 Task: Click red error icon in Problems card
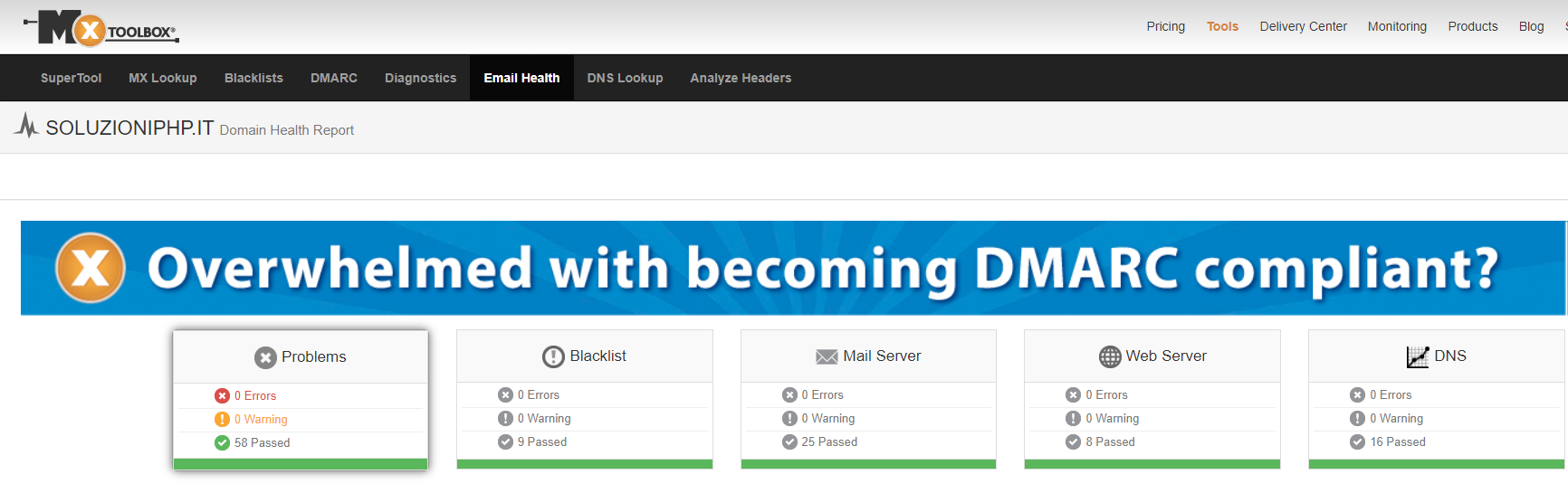pyautogui.click(x=222, y=395)
